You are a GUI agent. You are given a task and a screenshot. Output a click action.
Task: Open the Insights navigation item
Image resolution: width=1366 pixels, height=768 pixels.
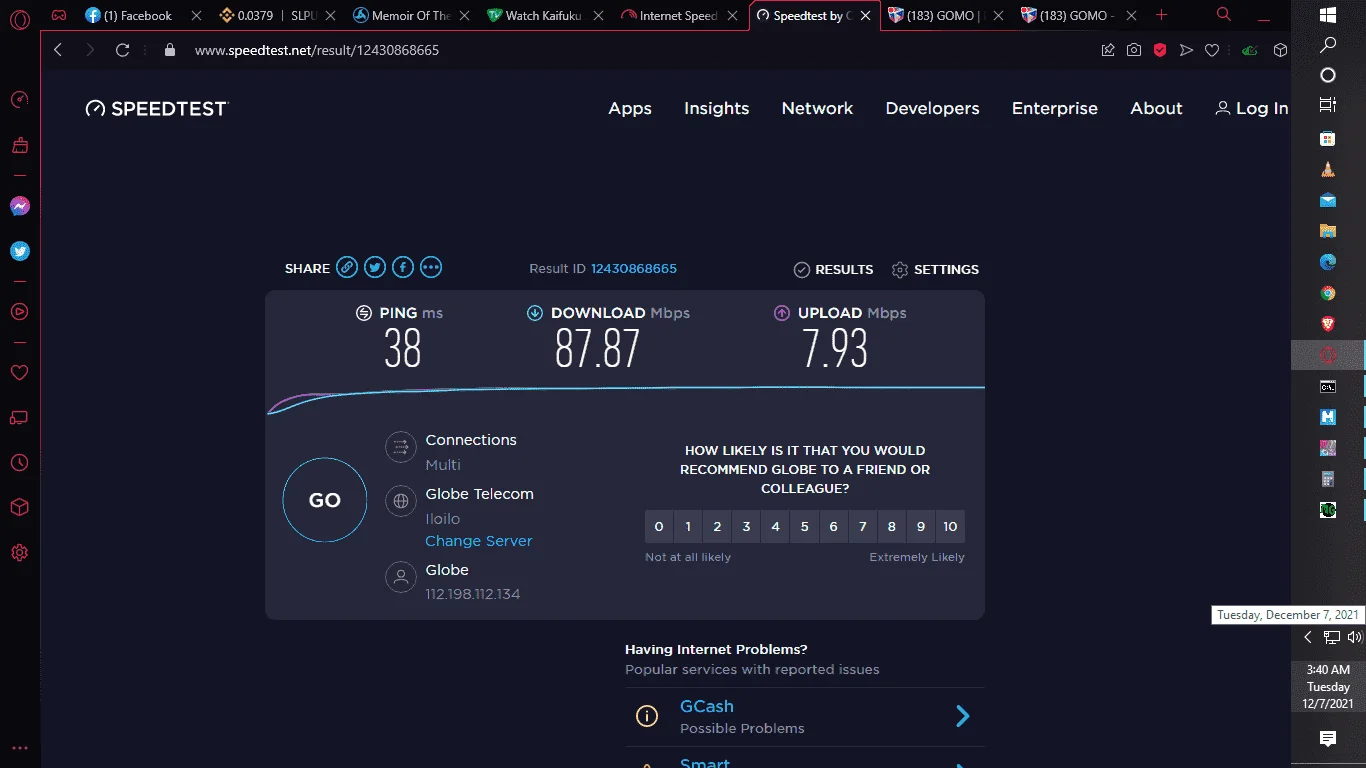click(716, 108)
